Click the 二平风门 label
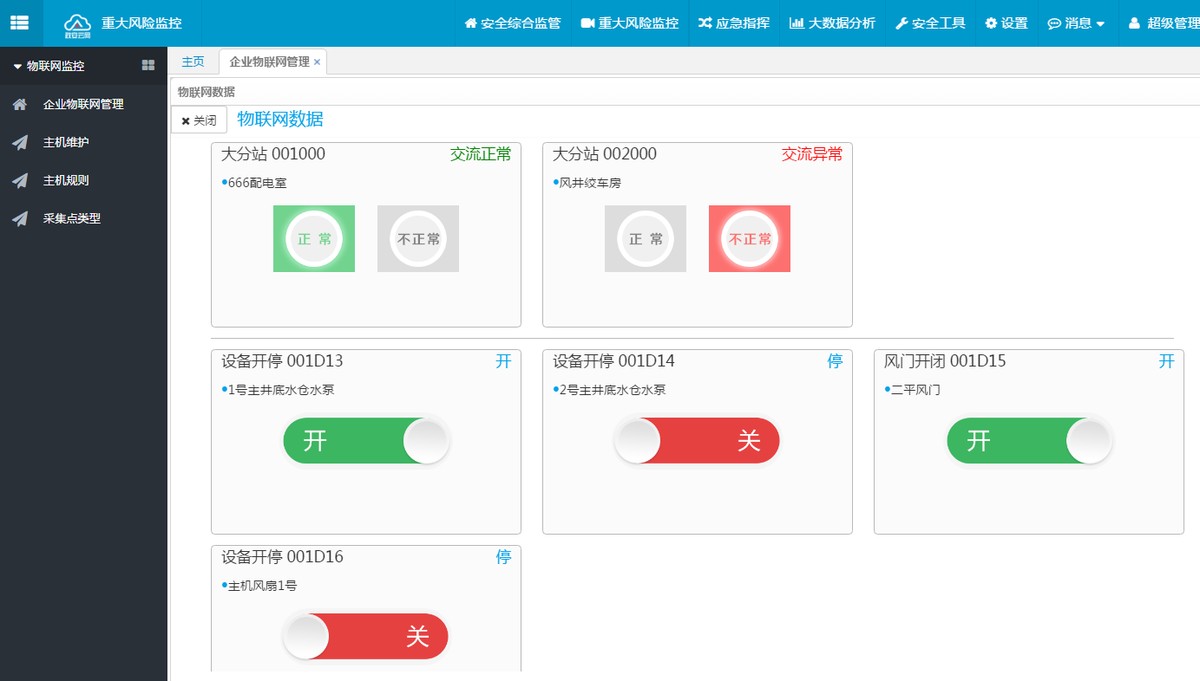The image size is (1200, 681). coord(916,390)
